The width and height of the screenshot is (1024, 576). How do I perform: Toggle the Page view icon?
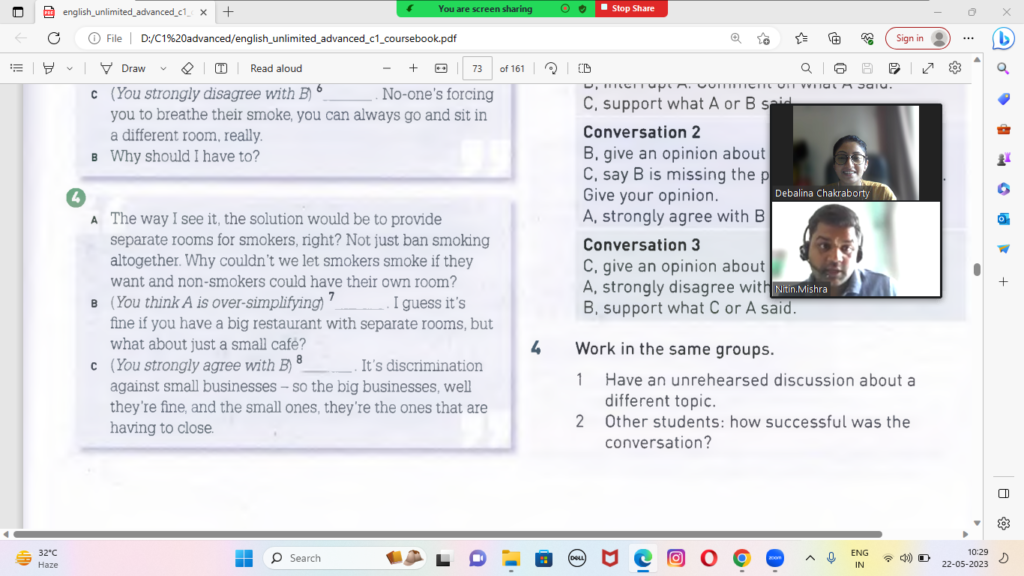point(585,68)
